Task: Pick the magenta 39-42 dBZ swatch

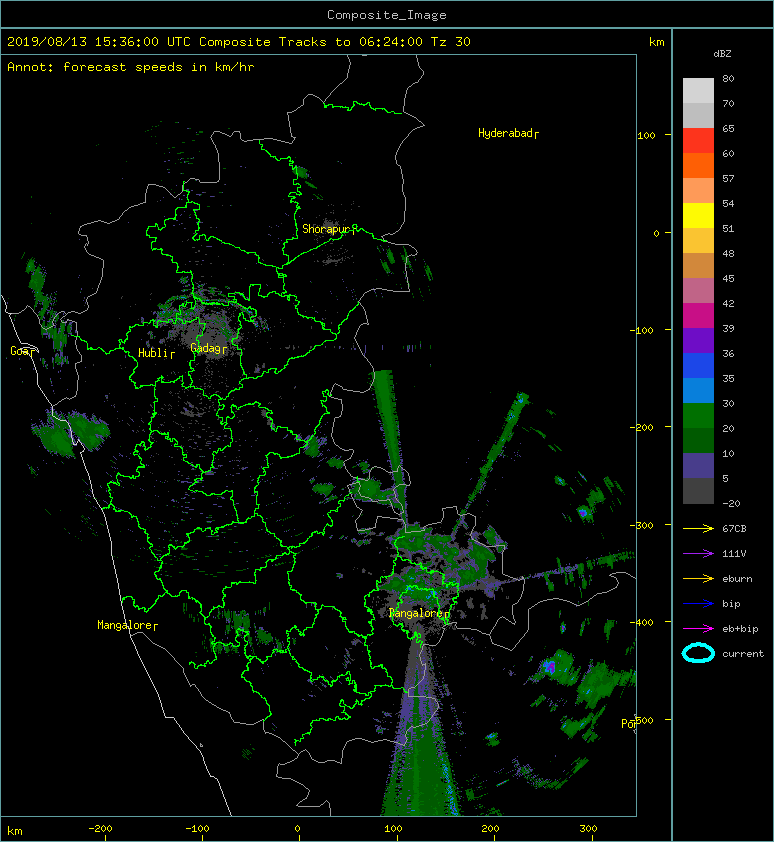Action: 698,315
